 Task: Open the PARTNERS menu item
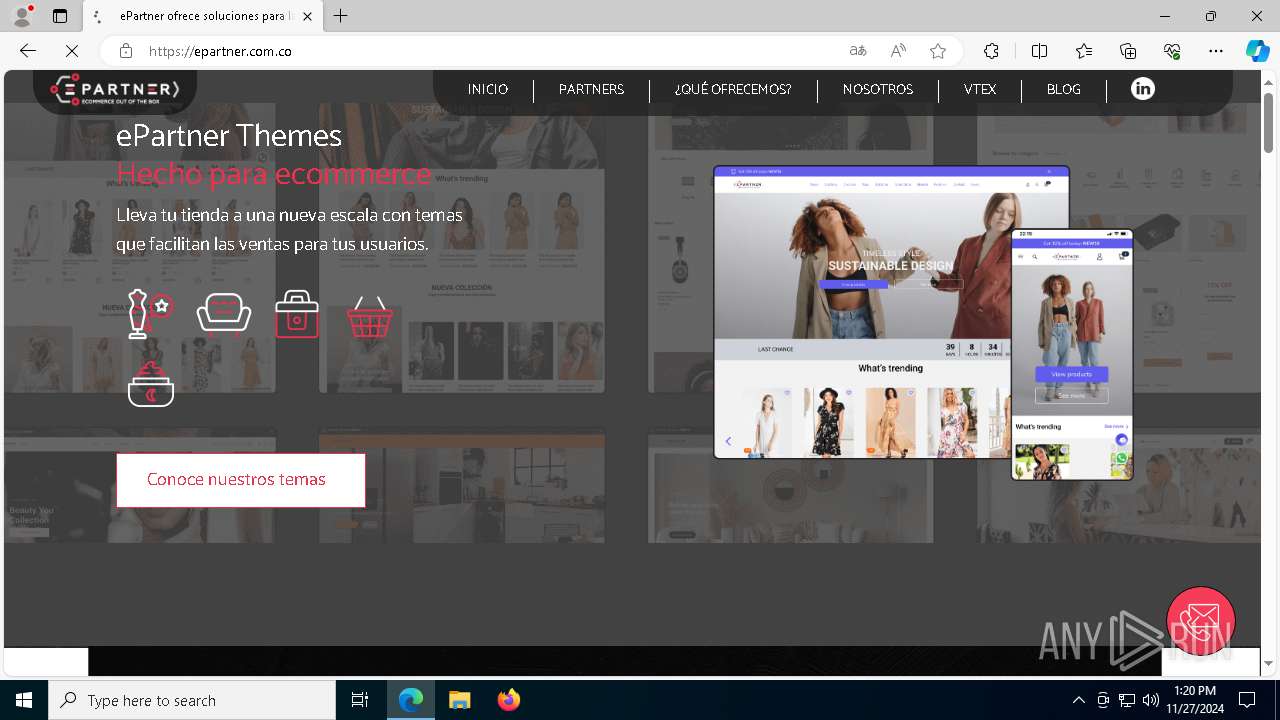click(x=591, y=89)
